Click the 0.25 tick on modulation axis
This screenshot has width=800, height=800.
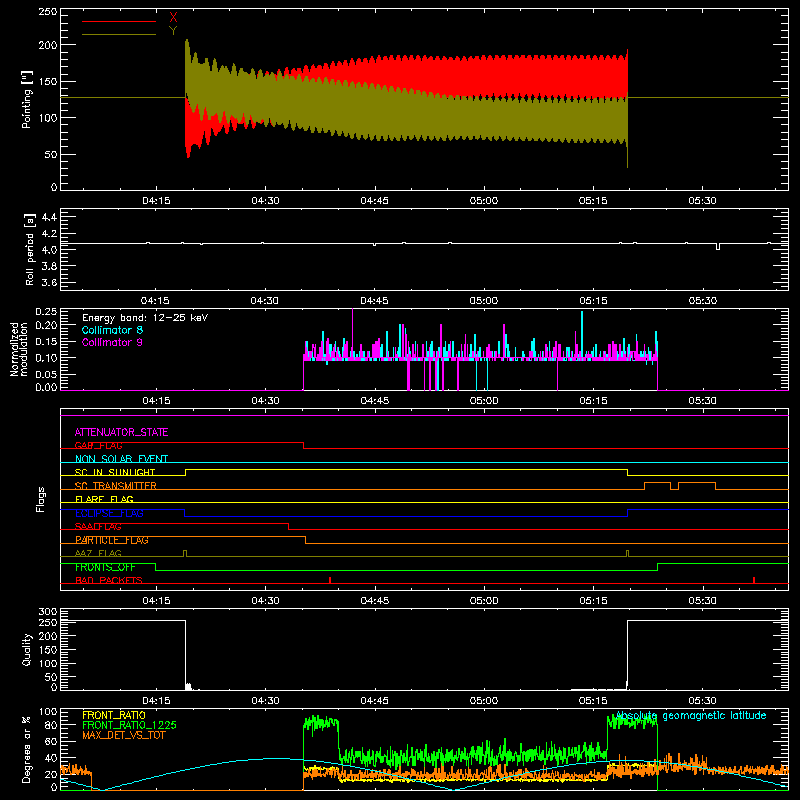(46, 312)
